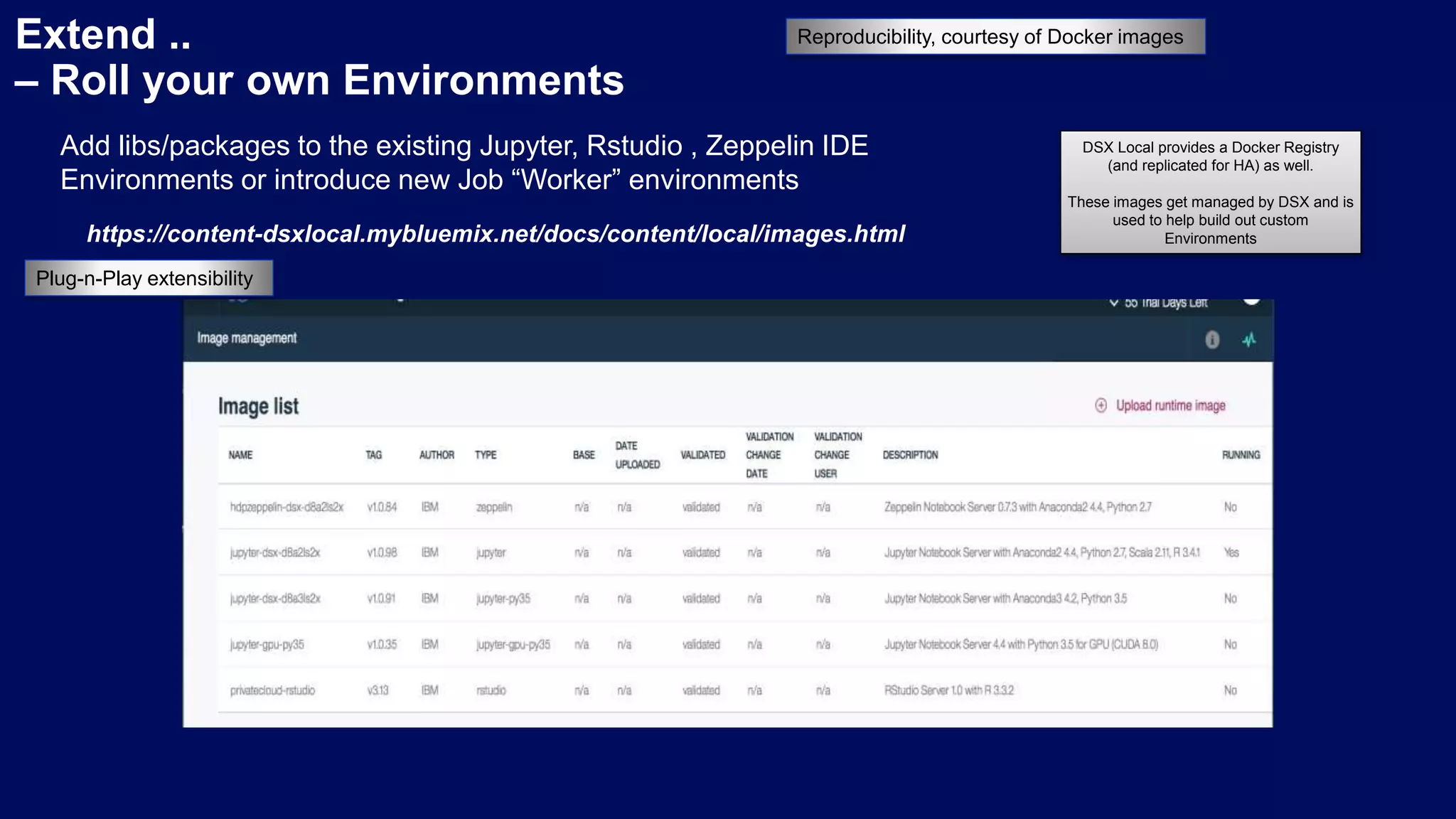Click the plus icon beside Upload runtime image

(1101, 405)
